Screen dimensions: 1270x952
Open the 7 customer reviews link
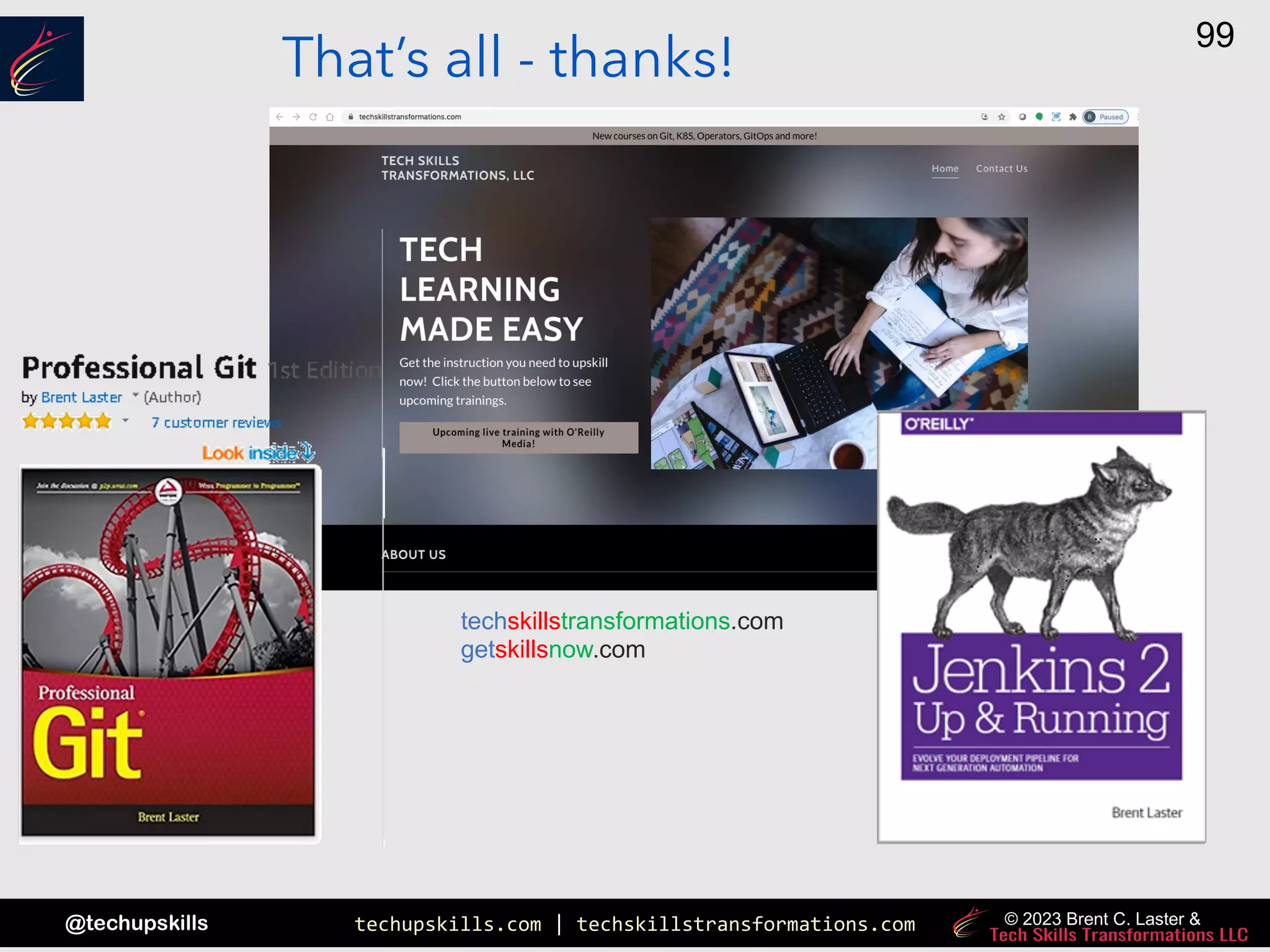(x=215, y=423)
